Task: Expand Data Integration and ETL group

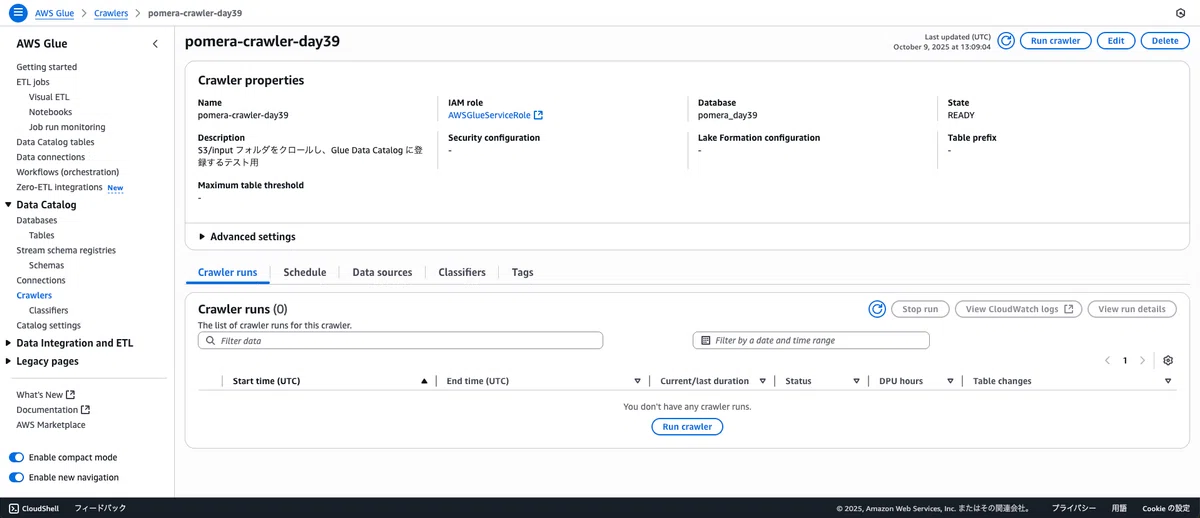Action: coord(9,343)
